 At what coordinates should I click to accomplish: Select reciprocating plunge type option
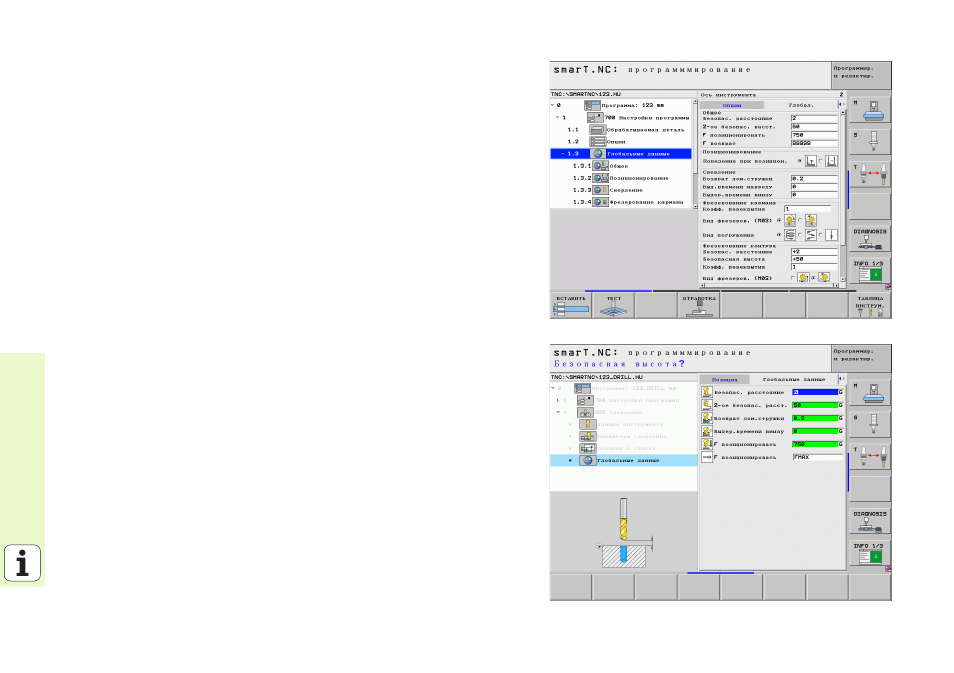pos(810,235)
